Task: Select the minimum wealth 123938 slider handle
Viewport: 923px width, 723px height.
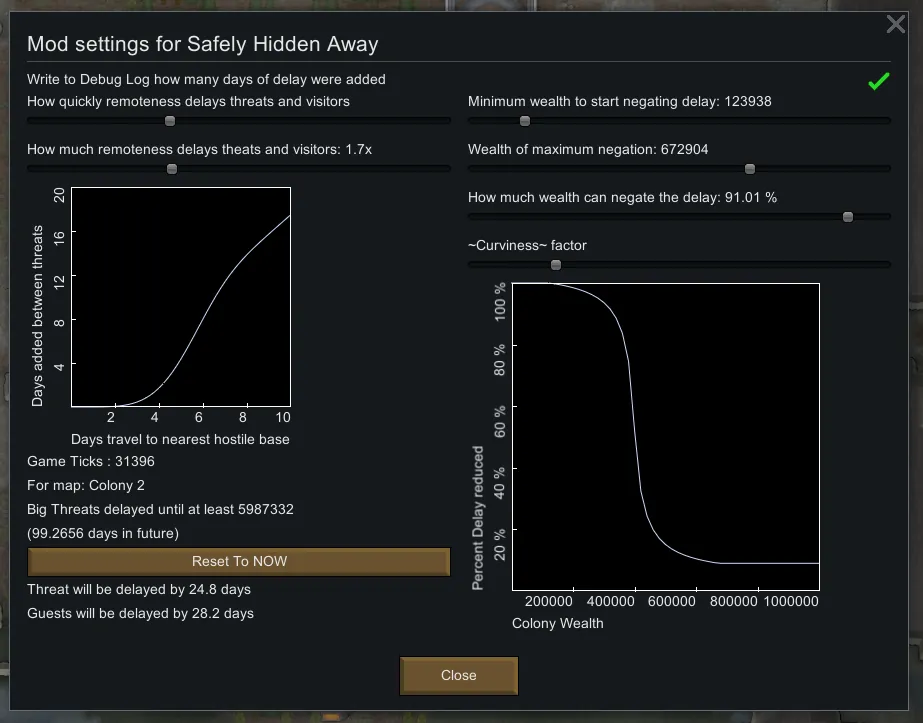Action: (x=525, y=121)
